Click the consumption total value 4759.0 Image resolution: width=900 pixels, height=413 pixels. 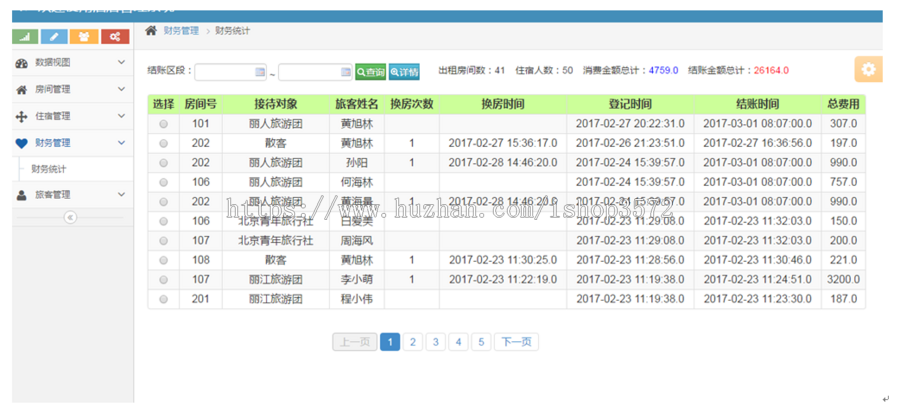(664, 71)
